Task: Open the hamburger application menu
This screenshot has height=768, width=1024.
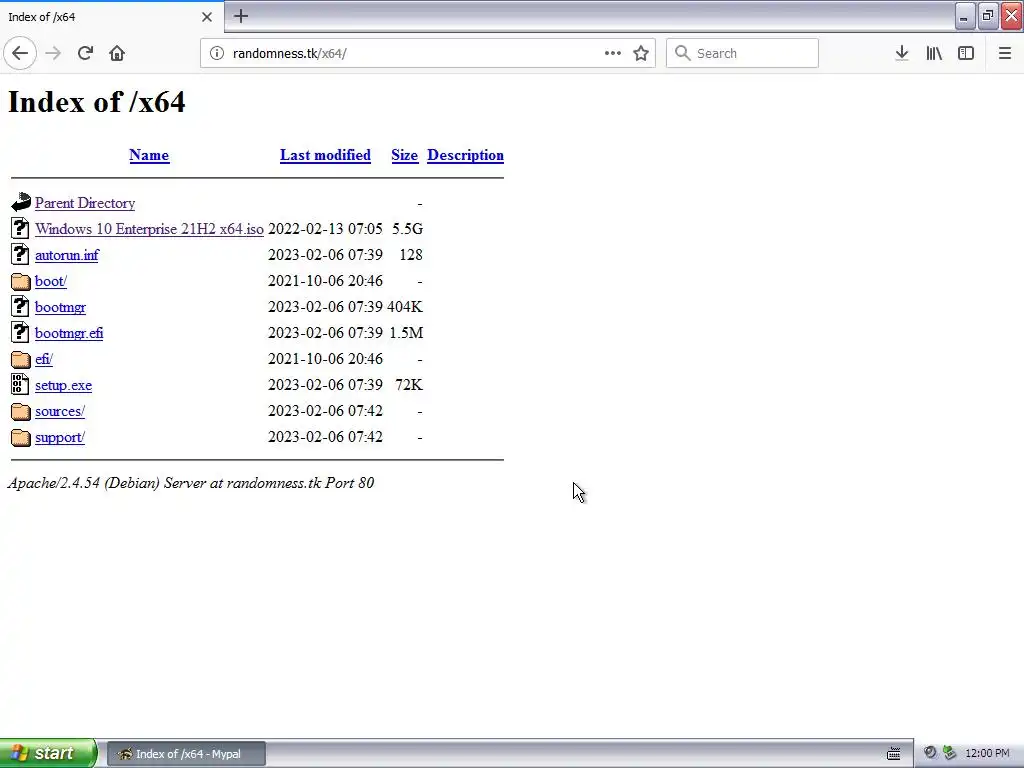Action: pyautogui.click(x=1005, y=53)
